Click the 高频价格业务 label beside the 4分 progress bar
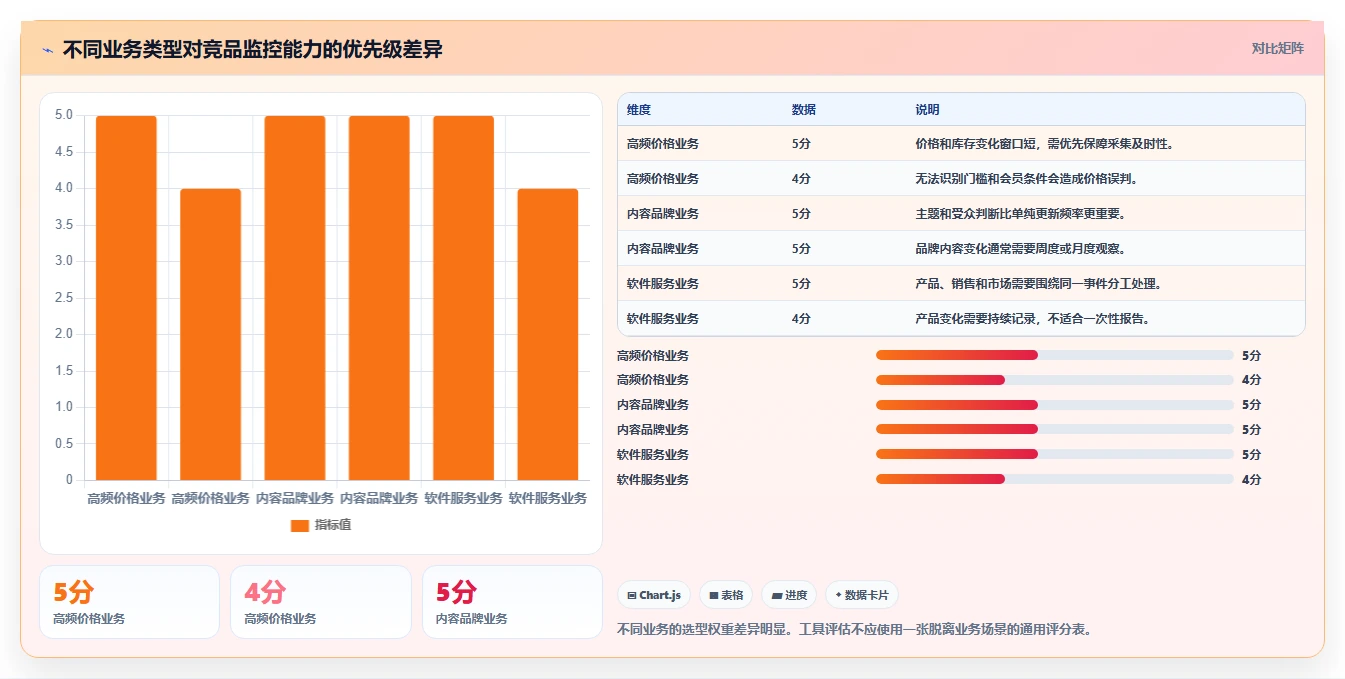Image resolution: width=1345 pixels, height=679 pixels. 653,380
